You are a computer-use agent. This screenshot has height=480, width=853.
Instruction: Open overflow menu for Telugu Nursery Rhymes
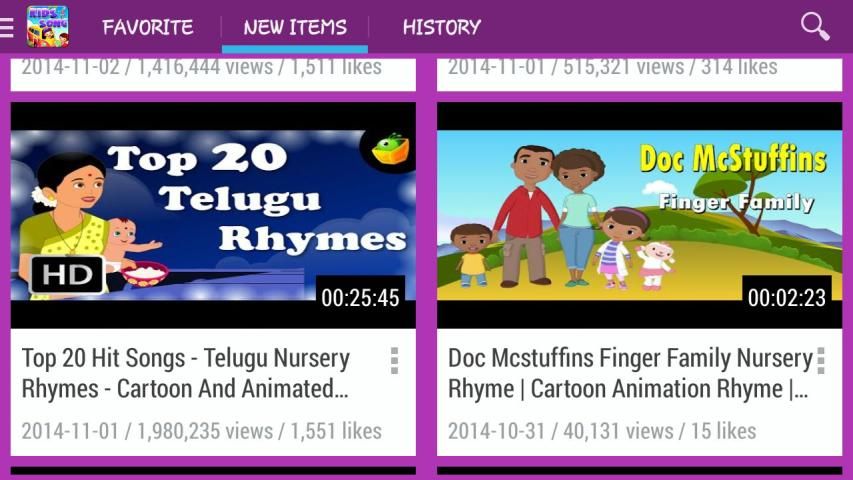click(394, 361)
